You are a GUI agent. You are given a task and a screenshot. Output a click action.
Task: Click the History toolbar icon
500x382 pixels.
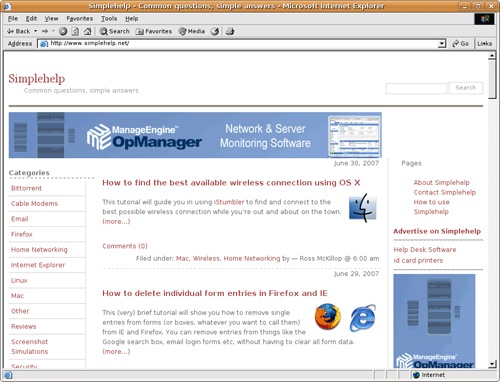point(215,31)
